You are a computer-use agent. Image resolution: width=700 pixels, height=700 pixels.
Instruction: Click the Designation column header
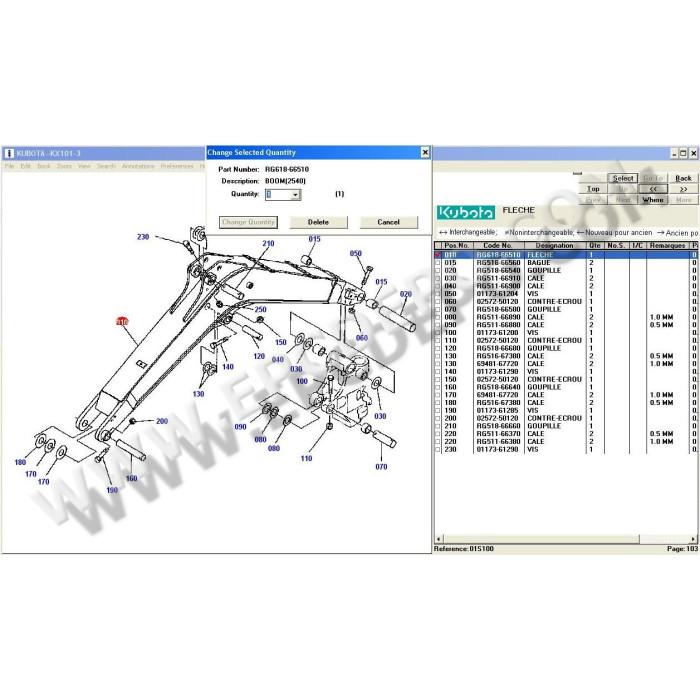click(x=554, y=246)
